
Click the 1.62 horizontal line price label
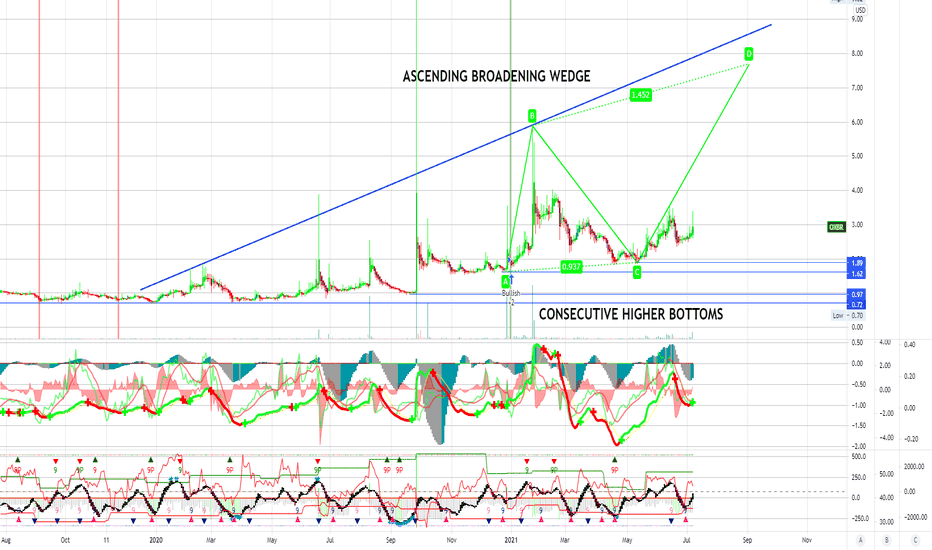(857, 274)
